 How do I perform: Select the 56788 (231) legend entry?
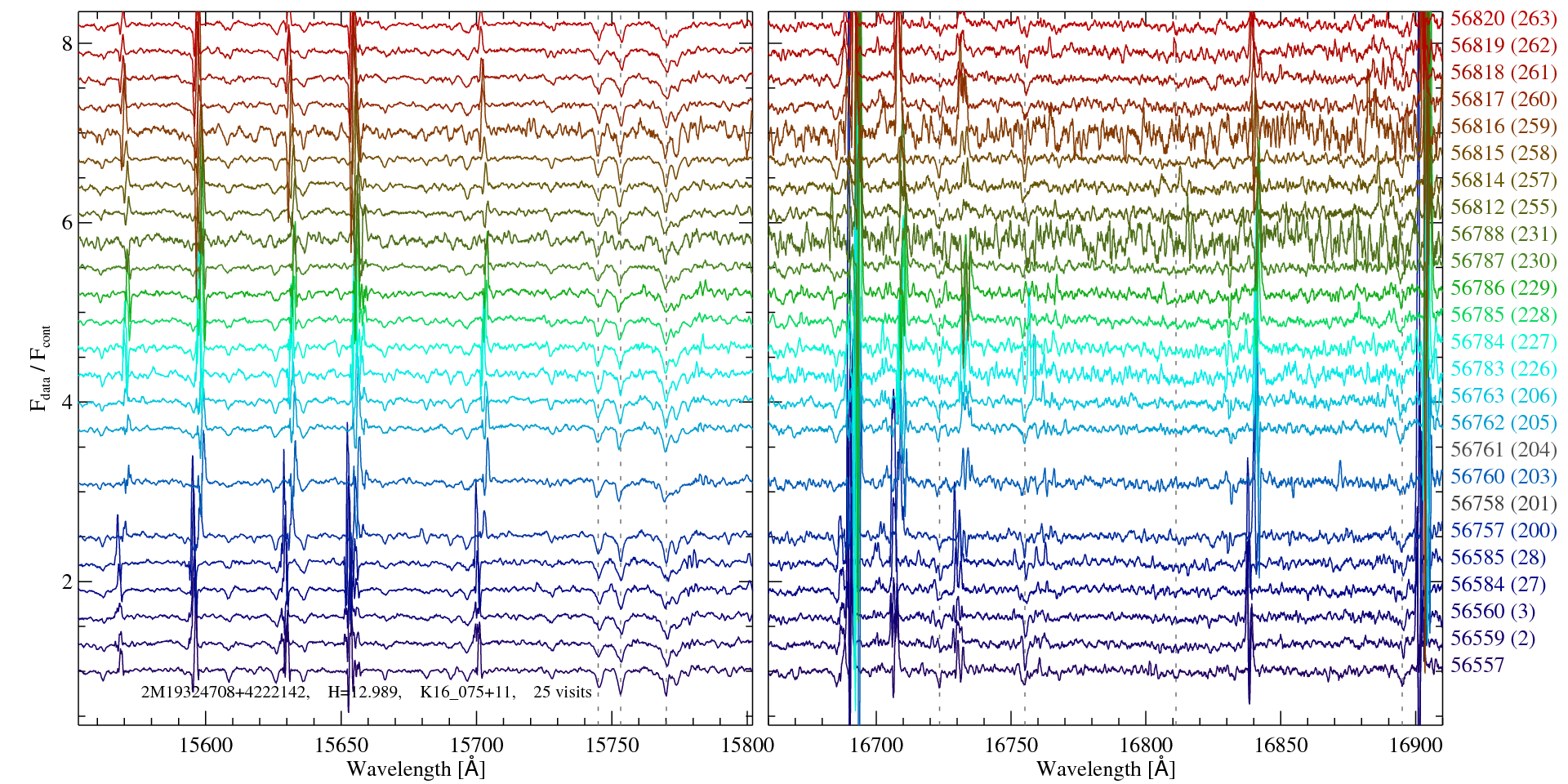tap(1503, 234)
